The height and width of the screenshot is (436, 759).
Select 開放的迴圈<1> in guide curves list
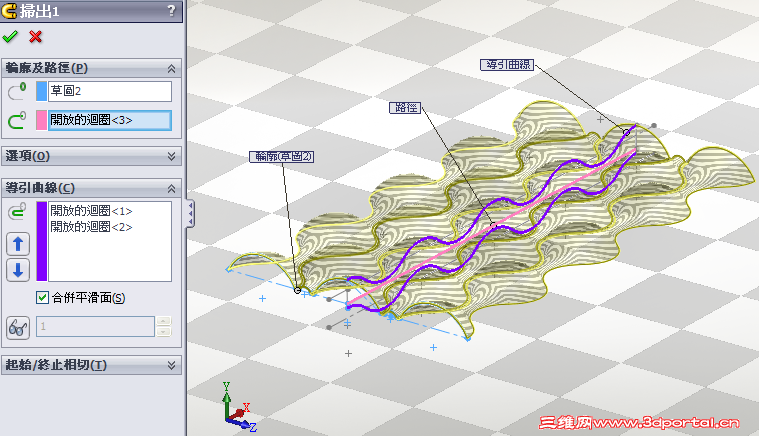pos(91,211)
